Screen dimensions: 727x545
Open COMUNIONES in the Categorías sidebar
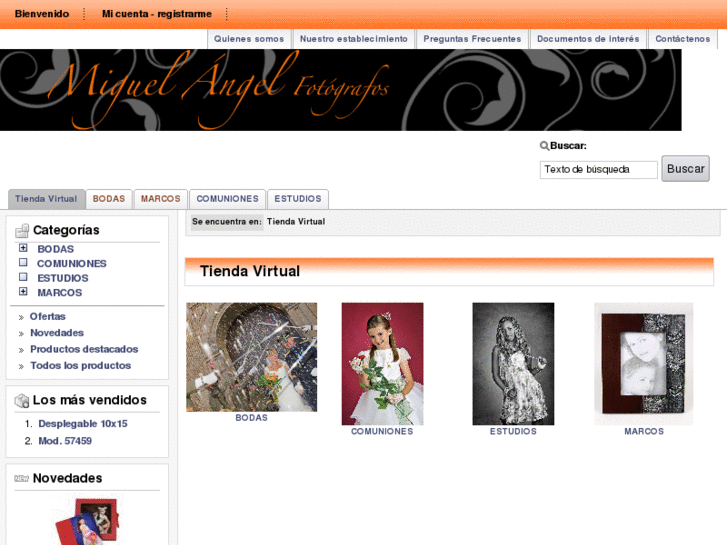click(72, 263)
